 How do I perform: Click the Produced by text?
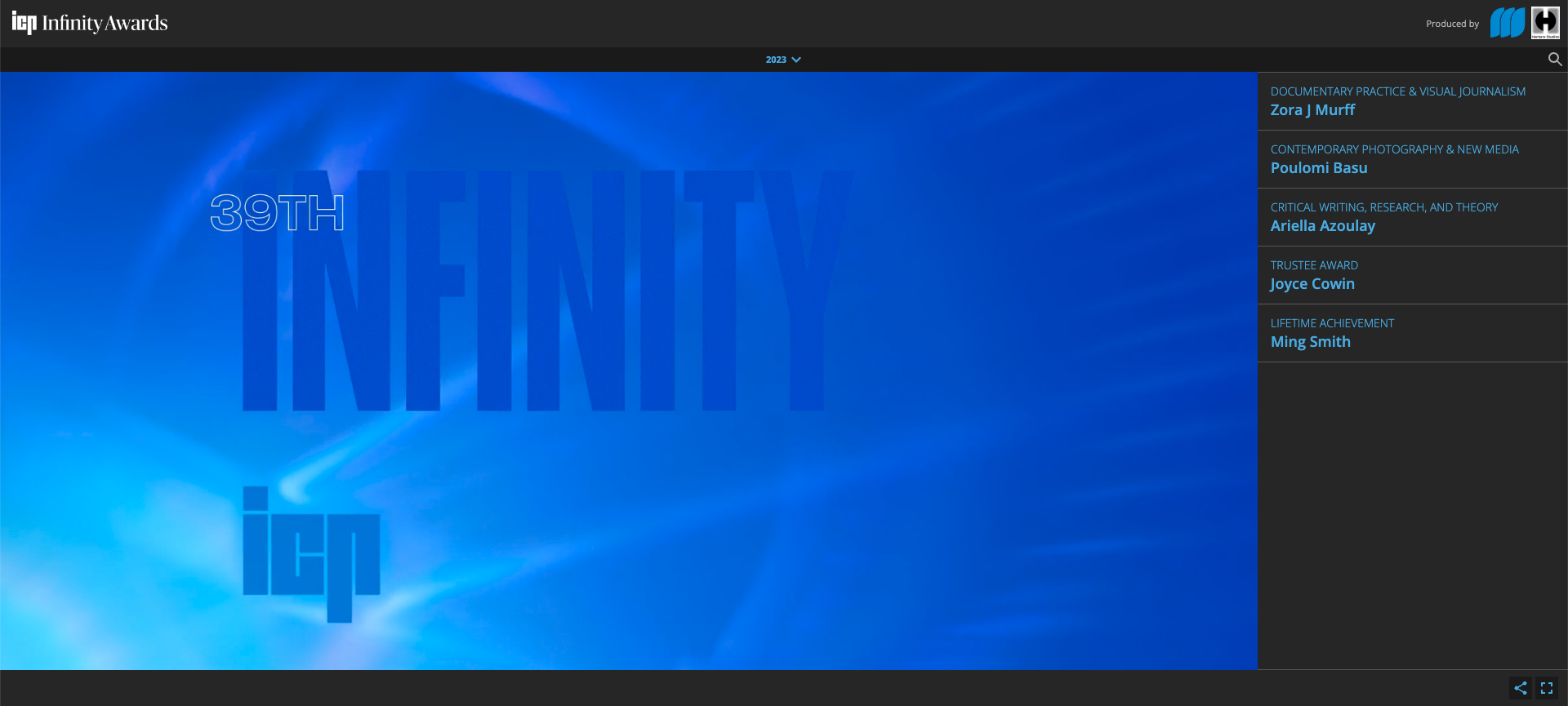coord(1452,24)
